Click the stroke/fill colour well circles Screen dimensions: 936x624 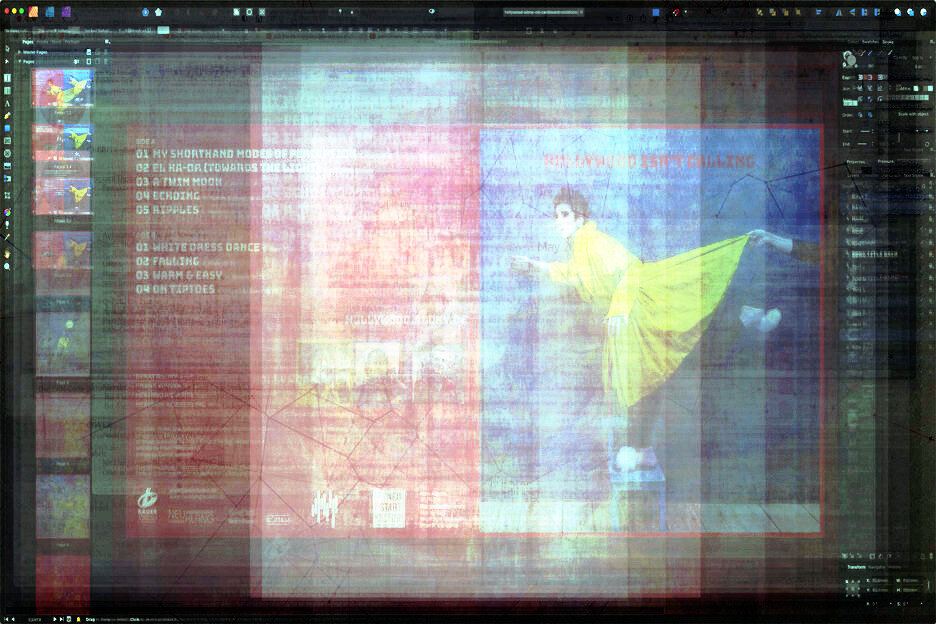coord(849,59)
